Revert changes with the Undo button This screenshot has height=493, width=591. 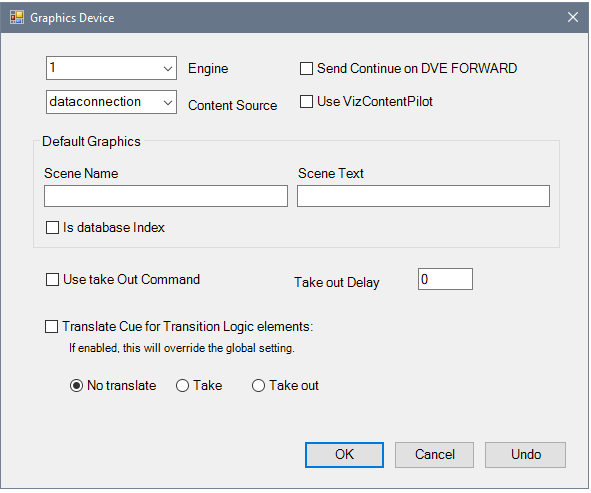pos(526,455)
